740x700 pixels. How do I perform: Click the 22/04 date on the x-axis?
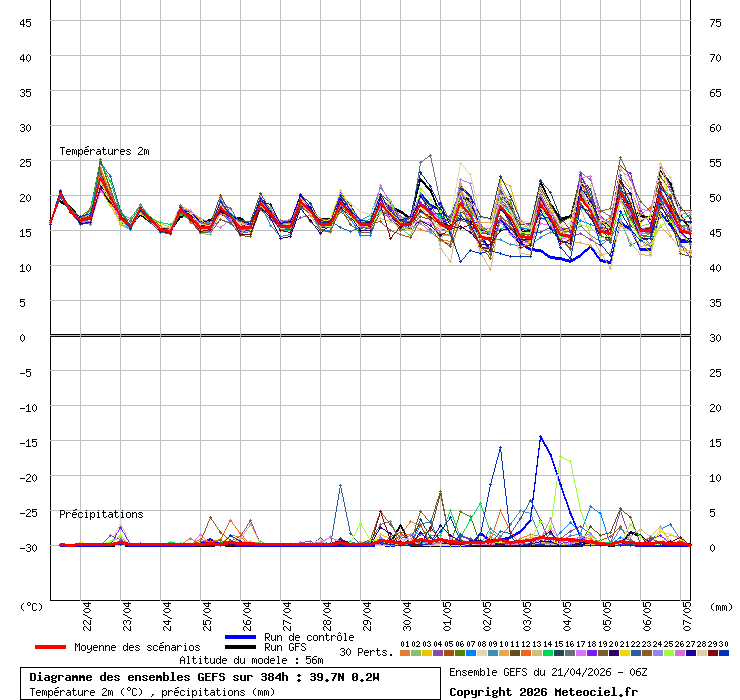(x=87, y=612)
